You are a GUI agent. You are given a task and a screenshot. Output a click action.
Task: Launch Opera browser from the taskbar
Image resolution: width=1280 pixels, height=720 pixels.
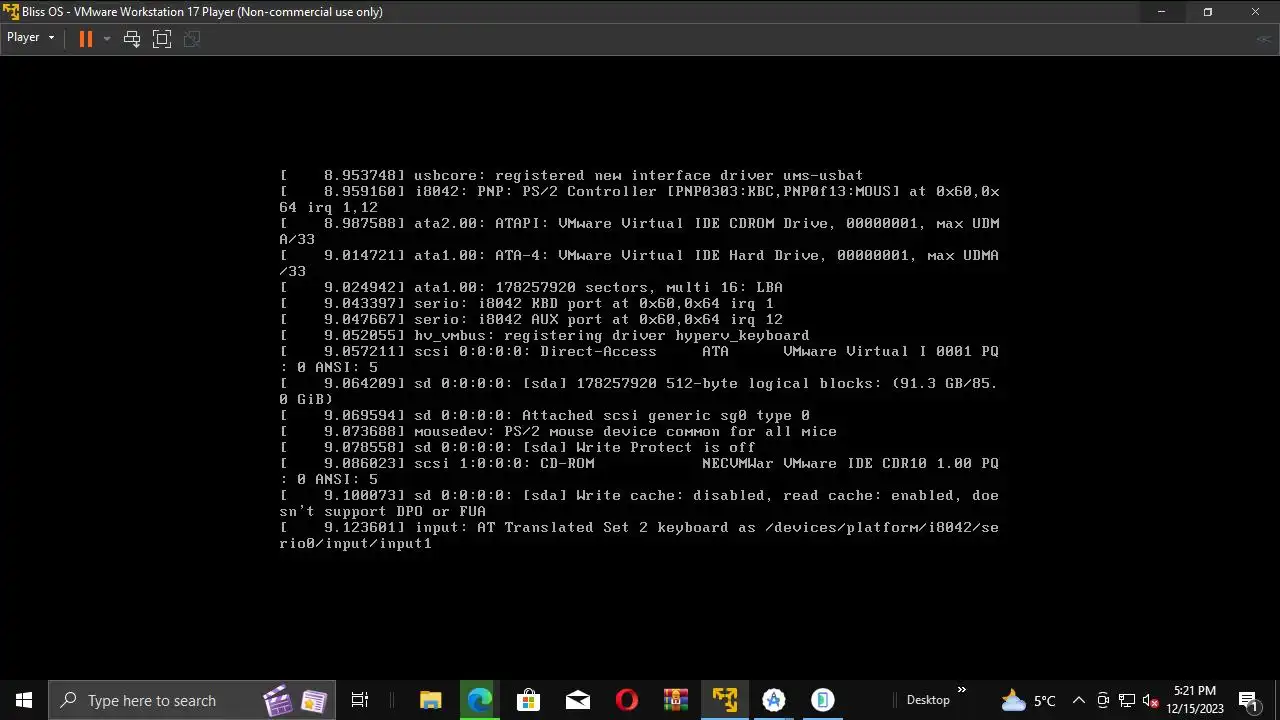click(x=627, y=700)
